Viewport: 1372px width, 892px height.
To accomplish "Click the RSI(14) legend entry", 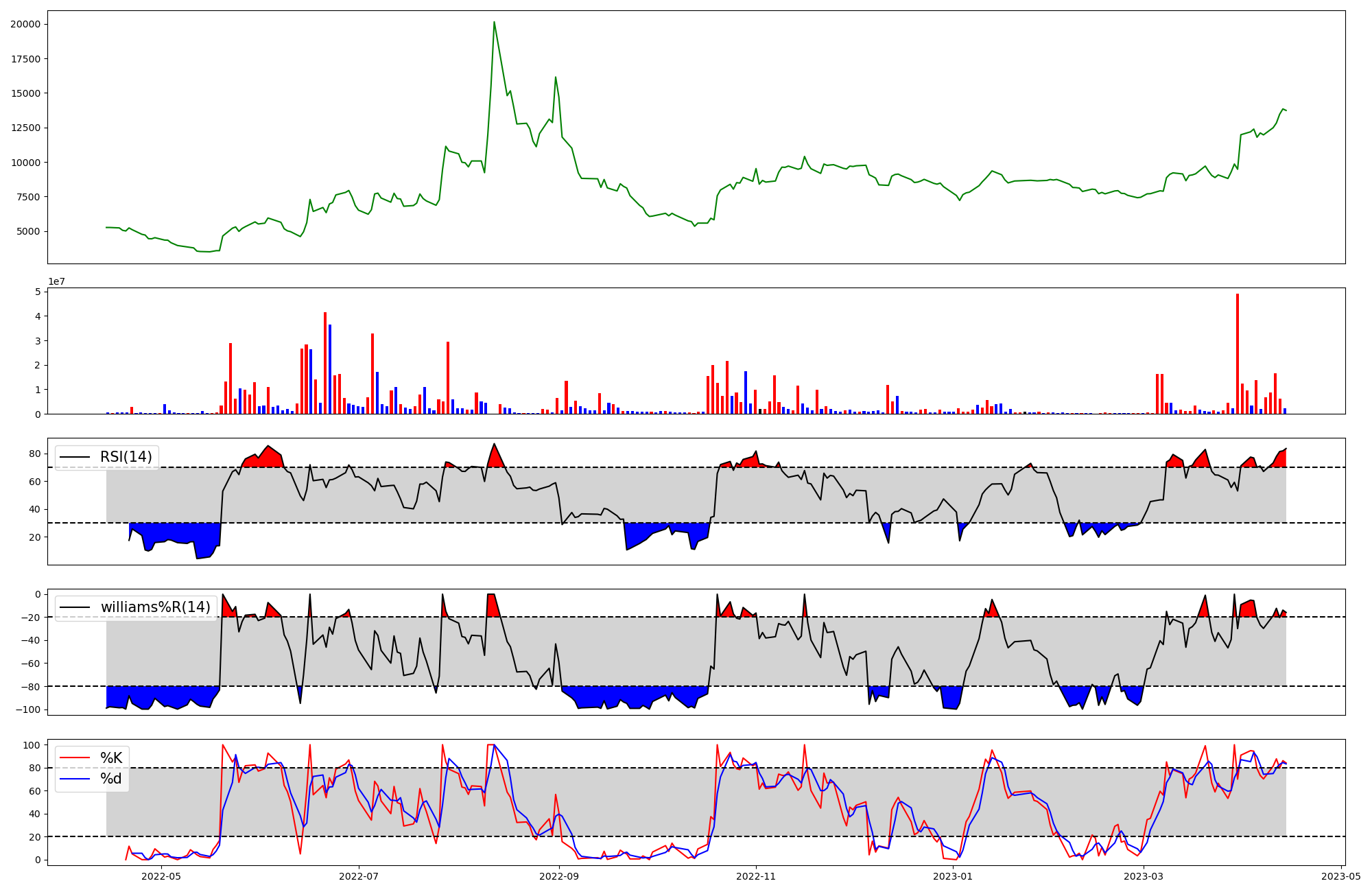I will pos(126,457).
